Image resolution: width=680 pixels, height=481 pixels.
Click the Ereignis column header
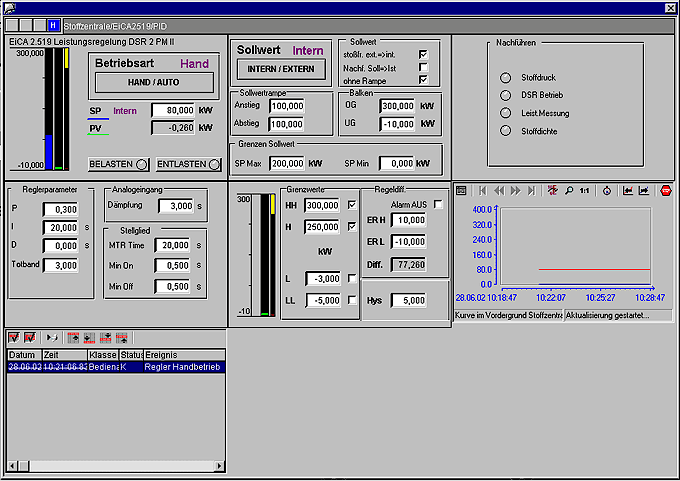tap(184, 355)
